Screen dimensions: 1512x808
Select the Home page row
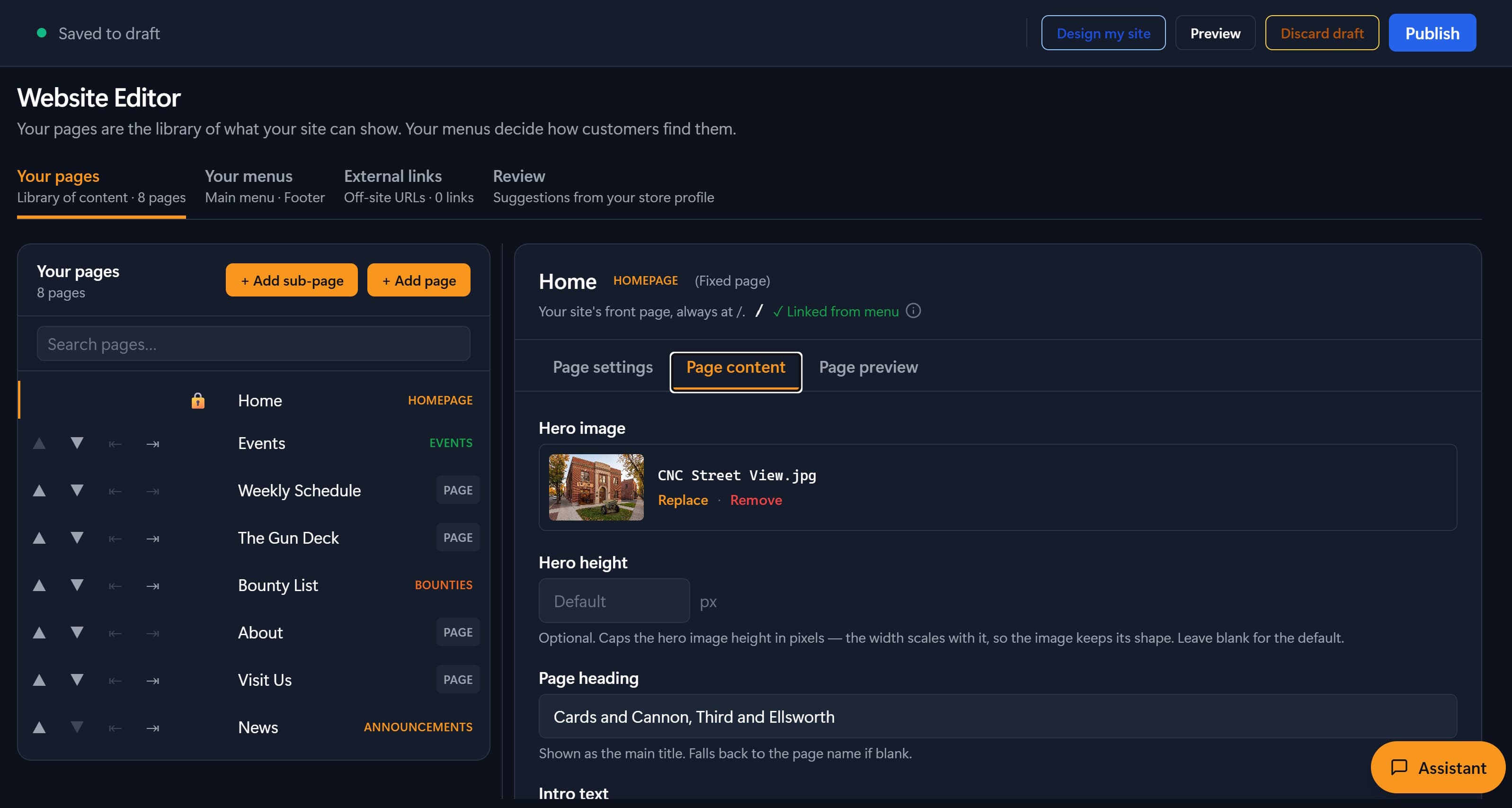click(254, 401)
